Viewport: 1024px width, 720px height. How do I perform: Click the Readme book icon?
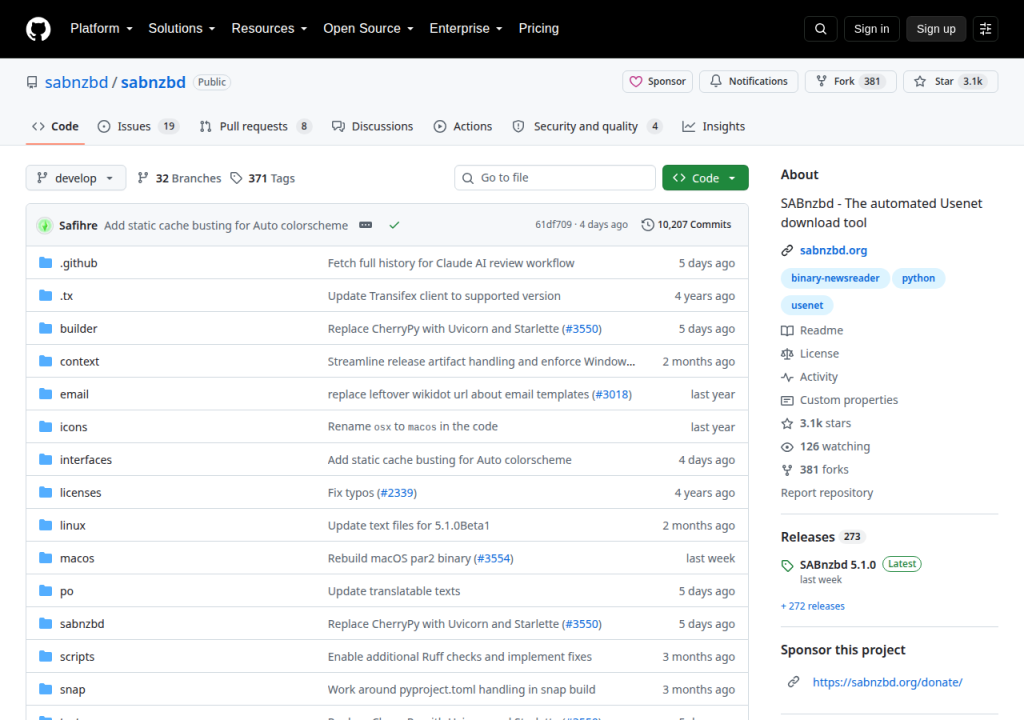pos(787,331)
